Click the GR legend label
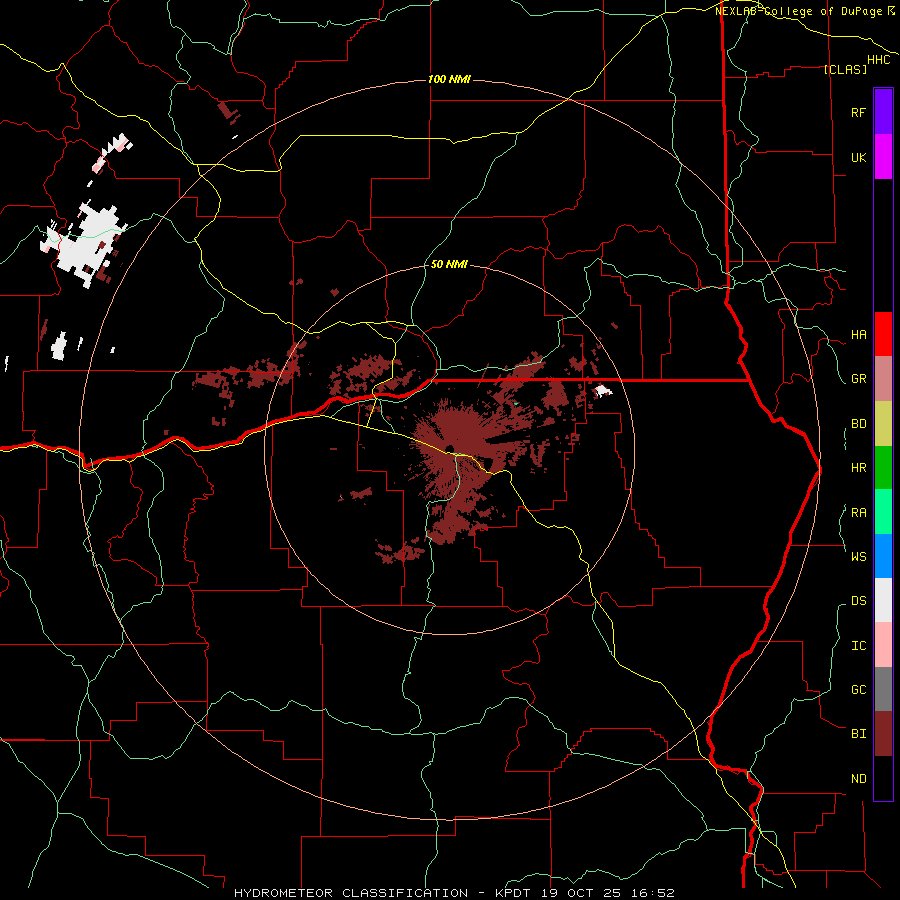This screenshot has height=900, width=900. [x=858, y=379]
